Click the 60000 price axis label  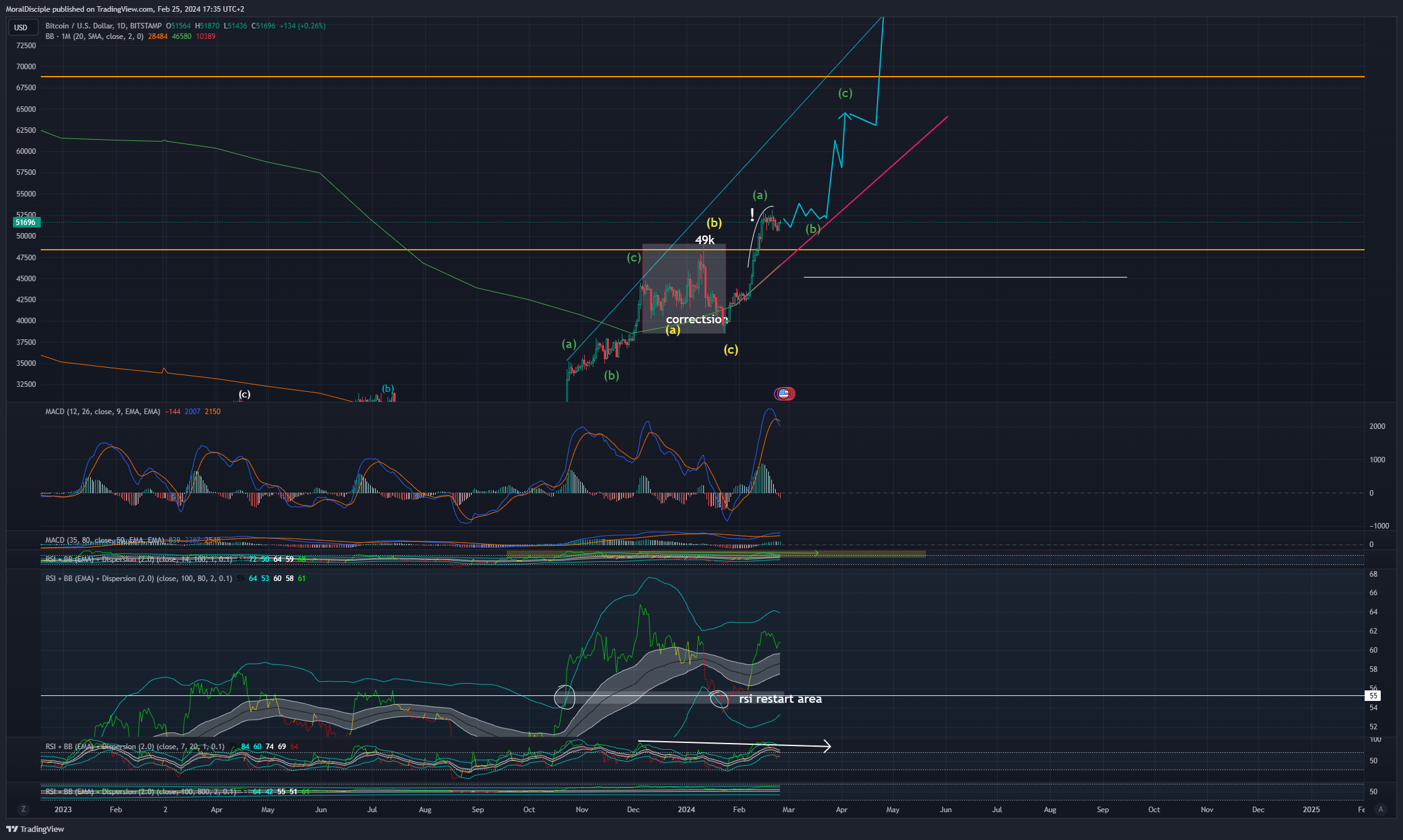26,151
